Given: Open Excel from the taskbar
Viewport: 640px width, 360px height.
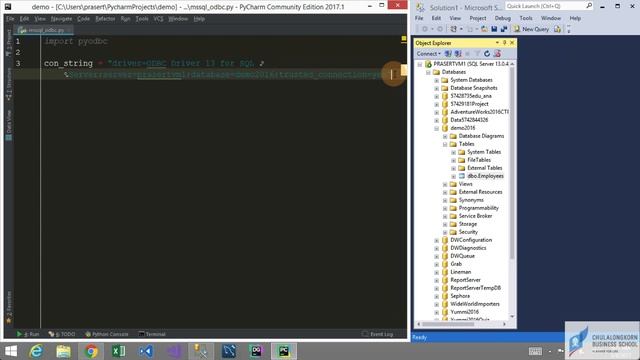Looking at the screenshot, I should click(118, 351).
